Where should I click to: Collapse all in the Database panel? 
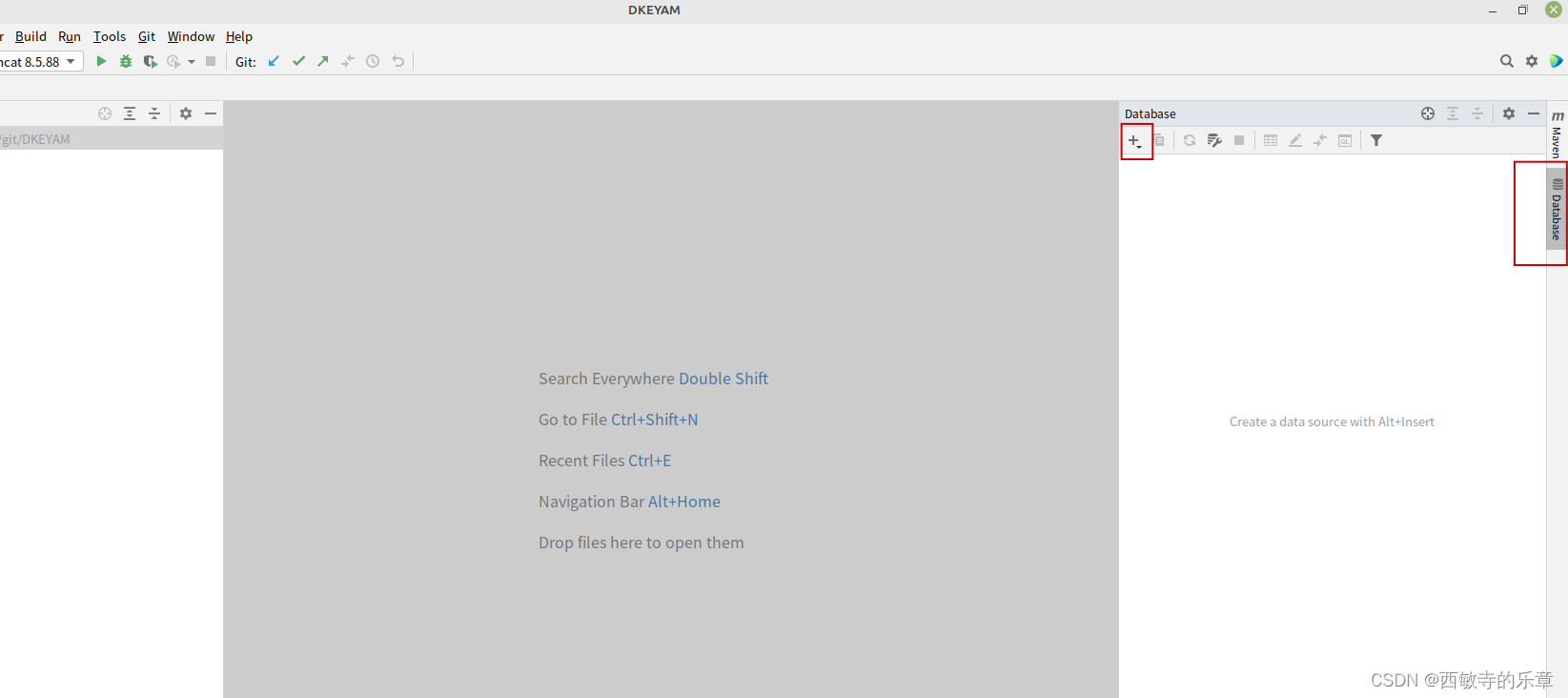pos(1477,113)
